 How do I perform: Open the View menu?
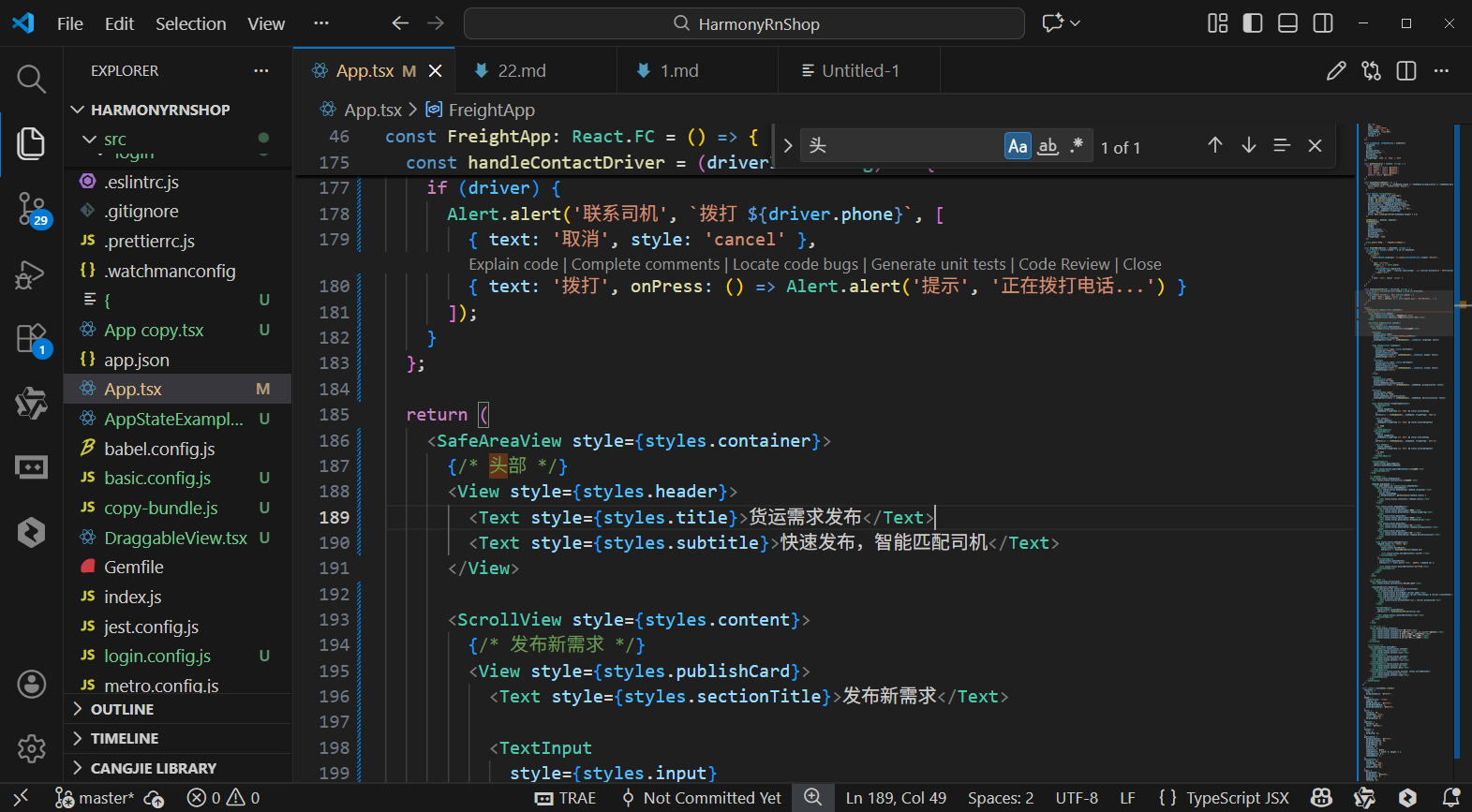tap(266, 23)
